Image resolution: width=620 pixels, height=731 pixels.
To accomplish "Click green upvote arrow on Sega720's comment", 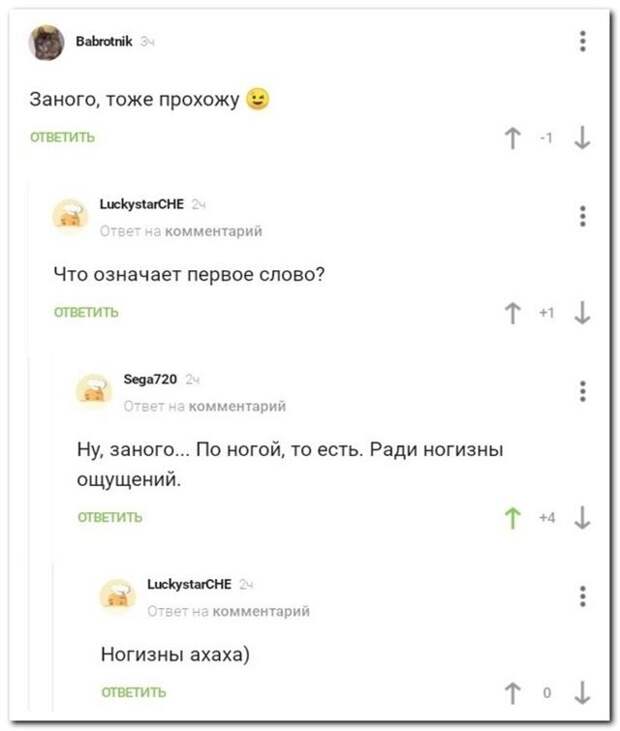I will pyautogui.click(x=514, y=518).
